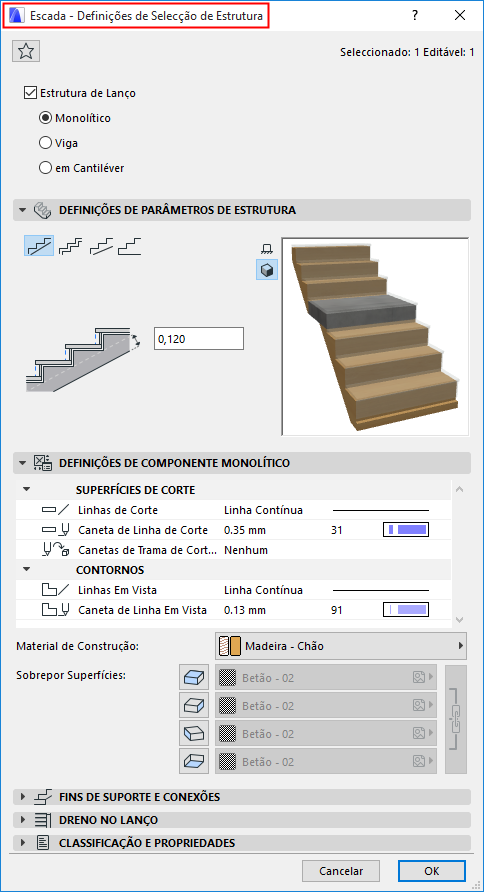
Task: Click the Linha Contínua value of Linhas Em Vista
Action: 263,590
